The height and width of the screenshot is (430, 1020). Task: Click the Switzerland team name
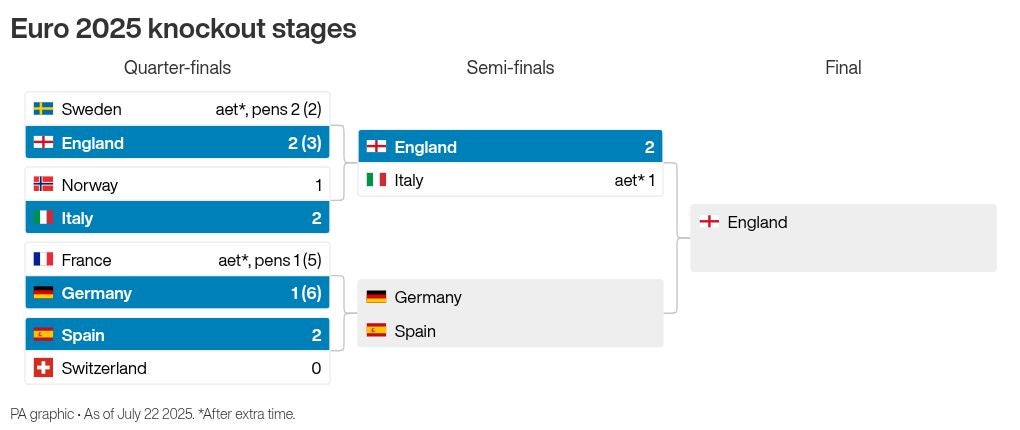coord(104,368)
